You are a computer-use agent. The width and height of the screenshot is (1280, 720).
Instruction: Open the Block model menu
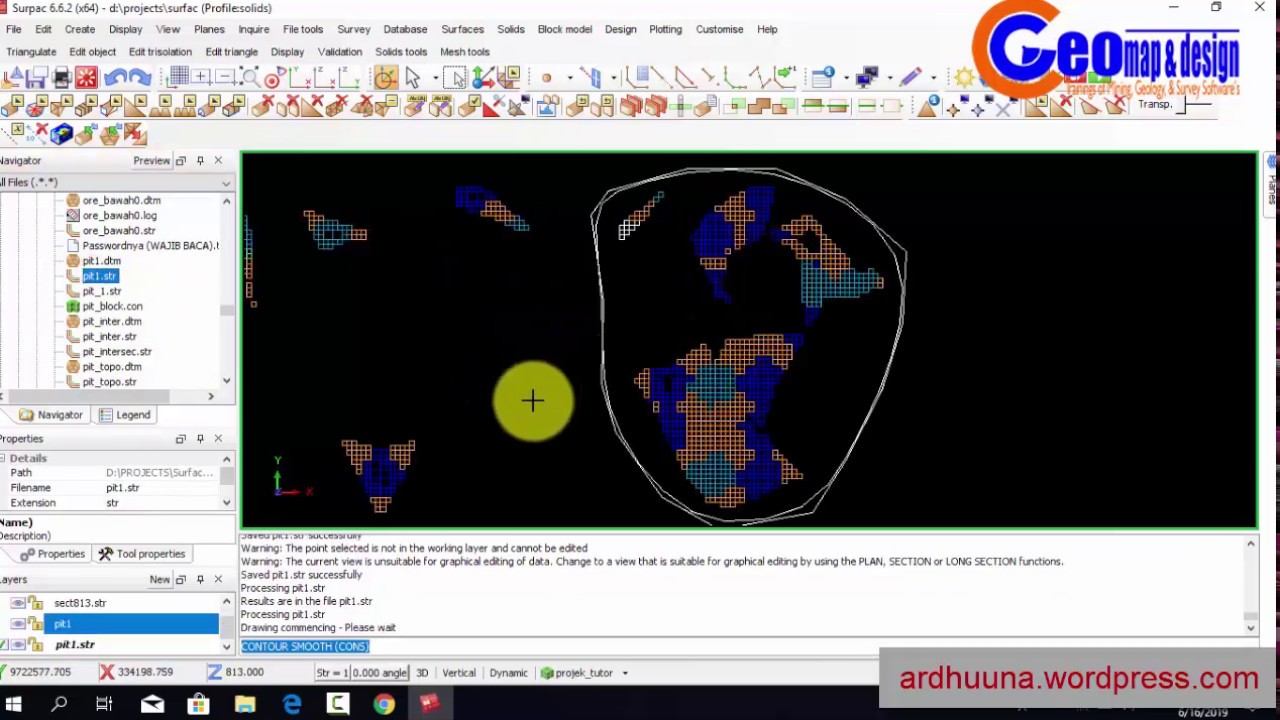pyautogui.click(x=565, y=29)
